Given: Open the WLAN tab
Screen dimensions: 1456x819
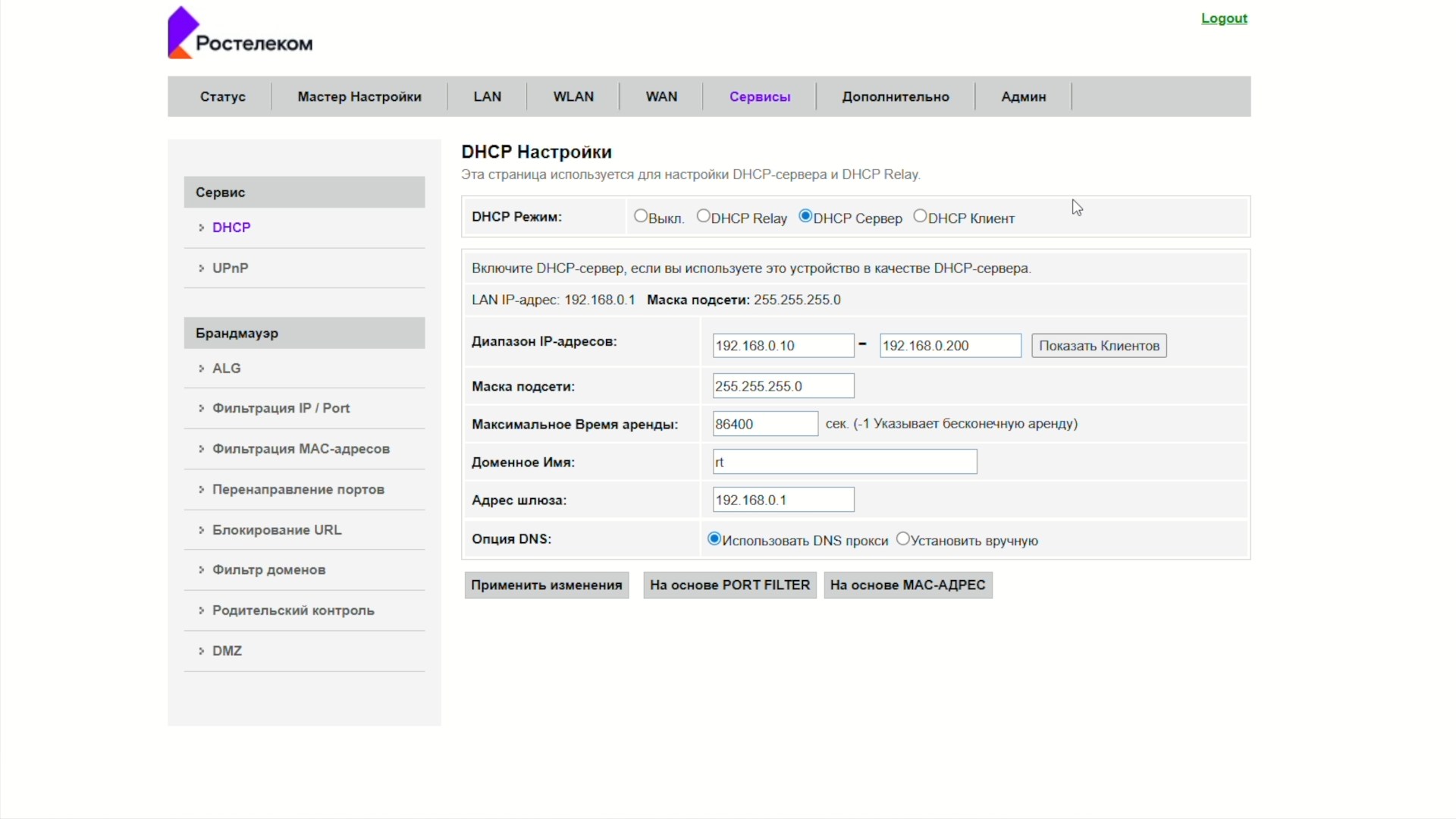Looking at the screenshot, I should click(573, 96).
